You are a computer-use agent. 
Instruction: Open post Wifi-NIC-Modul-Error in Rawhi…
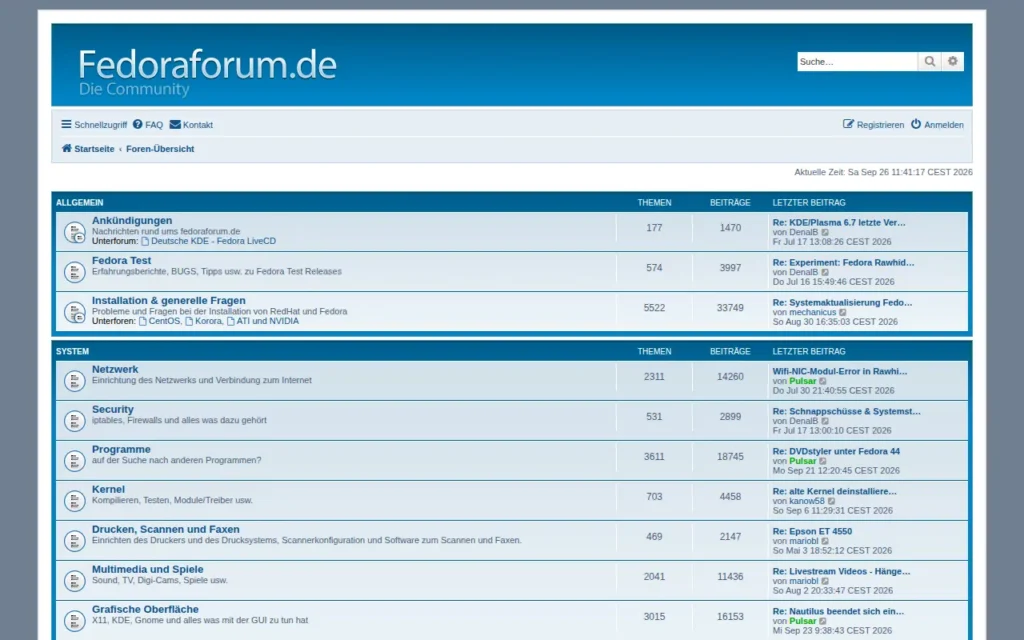[x=839, y=372]
